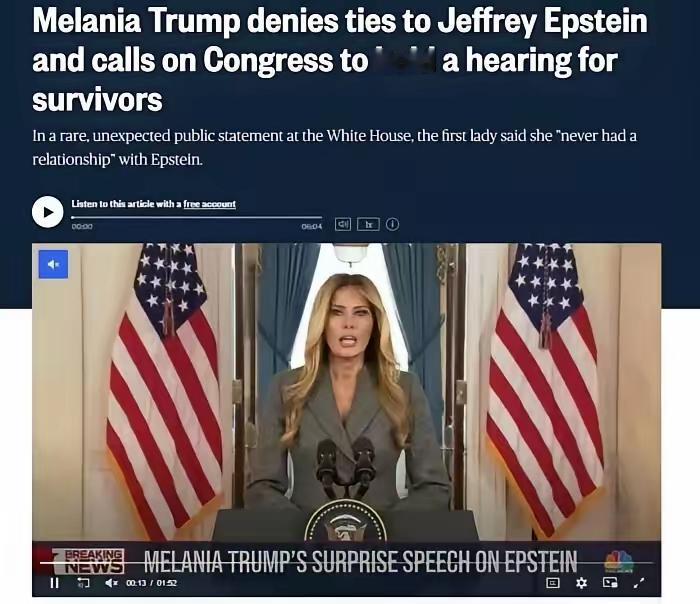Click the video frame showing the podium
Image resolution: width=700 pixels, height=604 pixels.
pyautogui.click(x=346, y=393)
